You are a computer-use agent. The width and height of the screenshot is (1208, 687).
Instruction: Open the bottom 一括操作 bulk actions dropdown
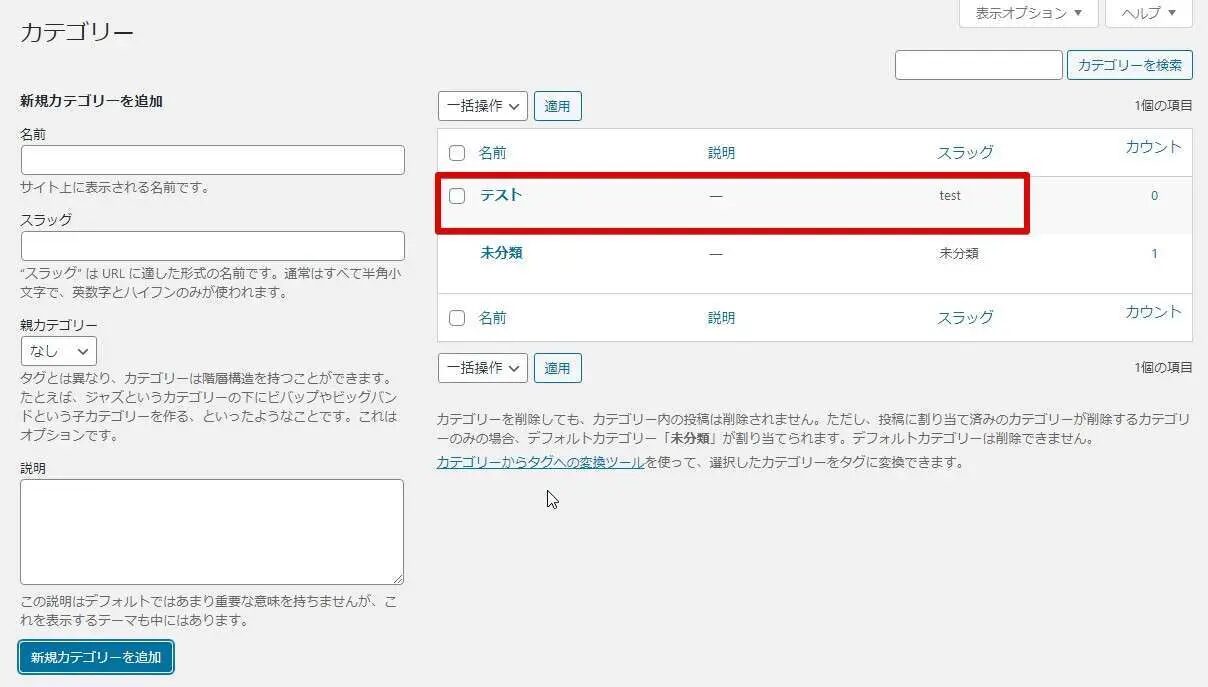pos(482,368)
